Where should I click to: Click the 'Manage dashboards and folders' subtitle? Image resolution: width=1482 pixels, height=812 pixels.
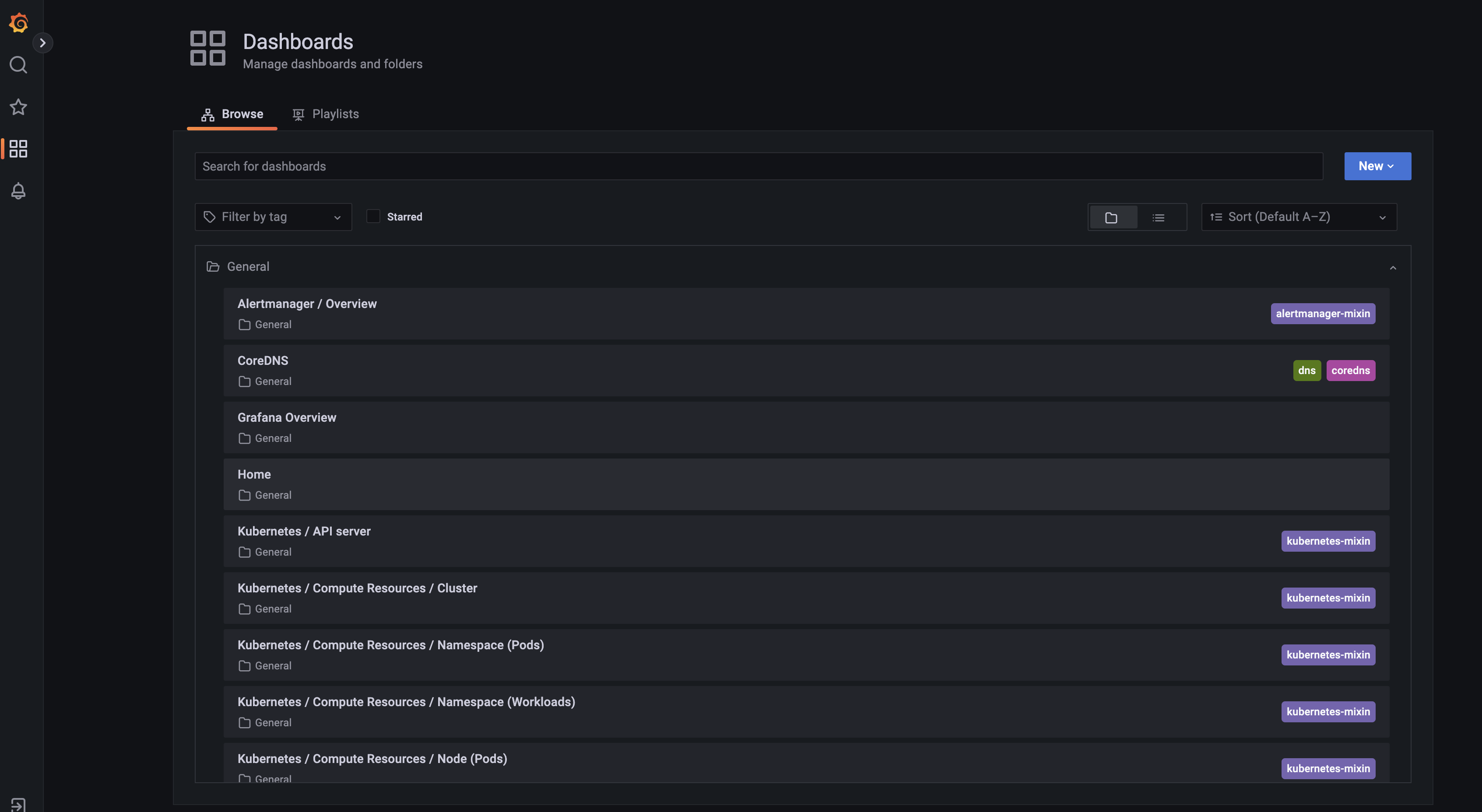tap(333, 64)
